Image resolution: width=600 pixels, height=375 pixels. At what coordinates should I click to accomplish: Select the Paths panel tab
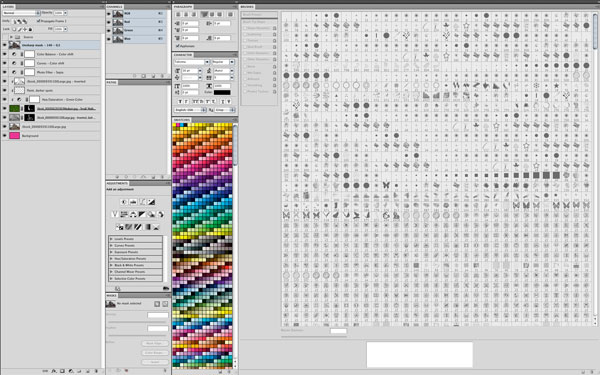point(112,82)
